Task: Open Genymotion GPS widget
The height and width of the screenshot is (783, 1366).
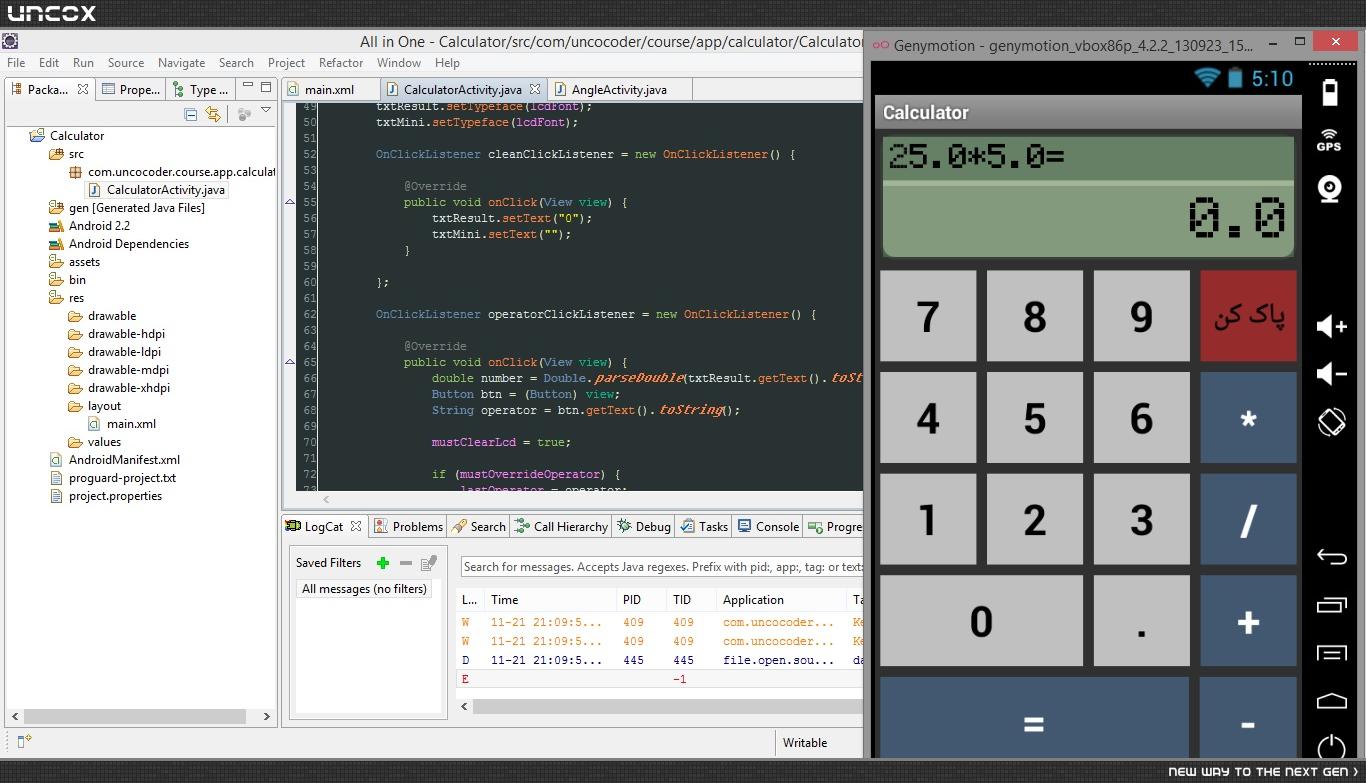Action: point(1329,140)
